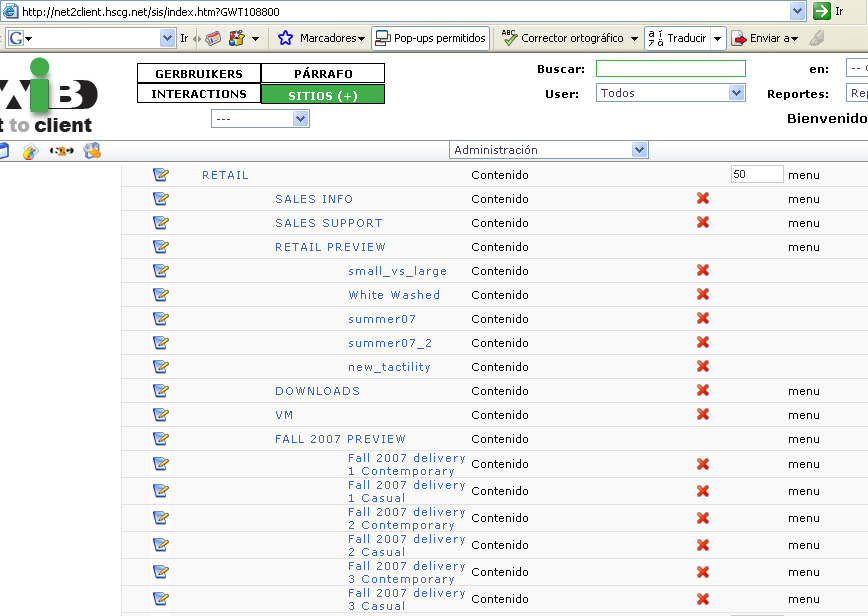Open the FALL 2007 PREVIEW link
Viewport: 868px width, 616px height.
click(x=340, y=439)
